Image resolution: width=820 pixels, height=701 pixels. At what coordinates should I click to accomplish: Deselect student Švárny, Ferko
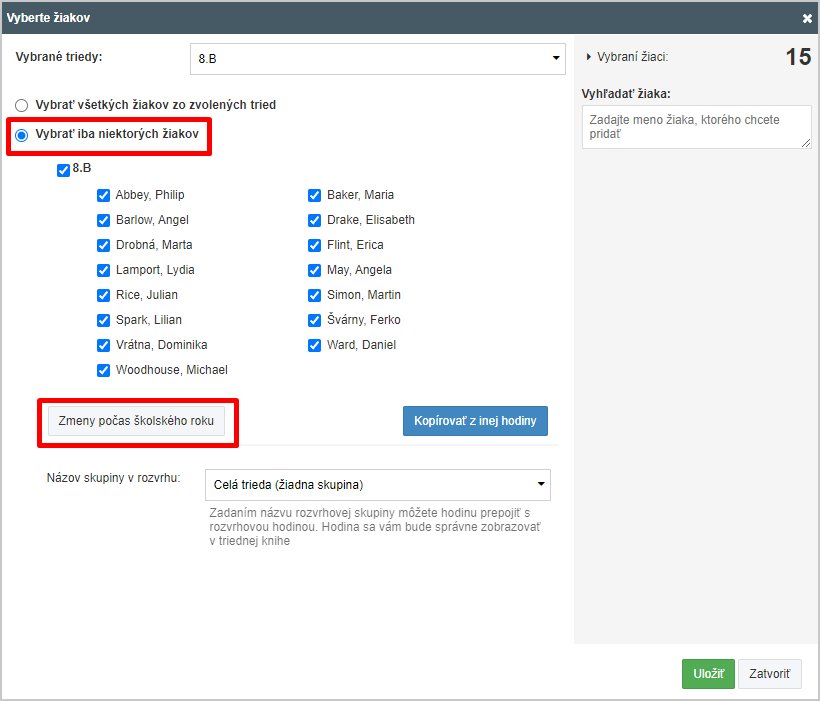point(314,320)
